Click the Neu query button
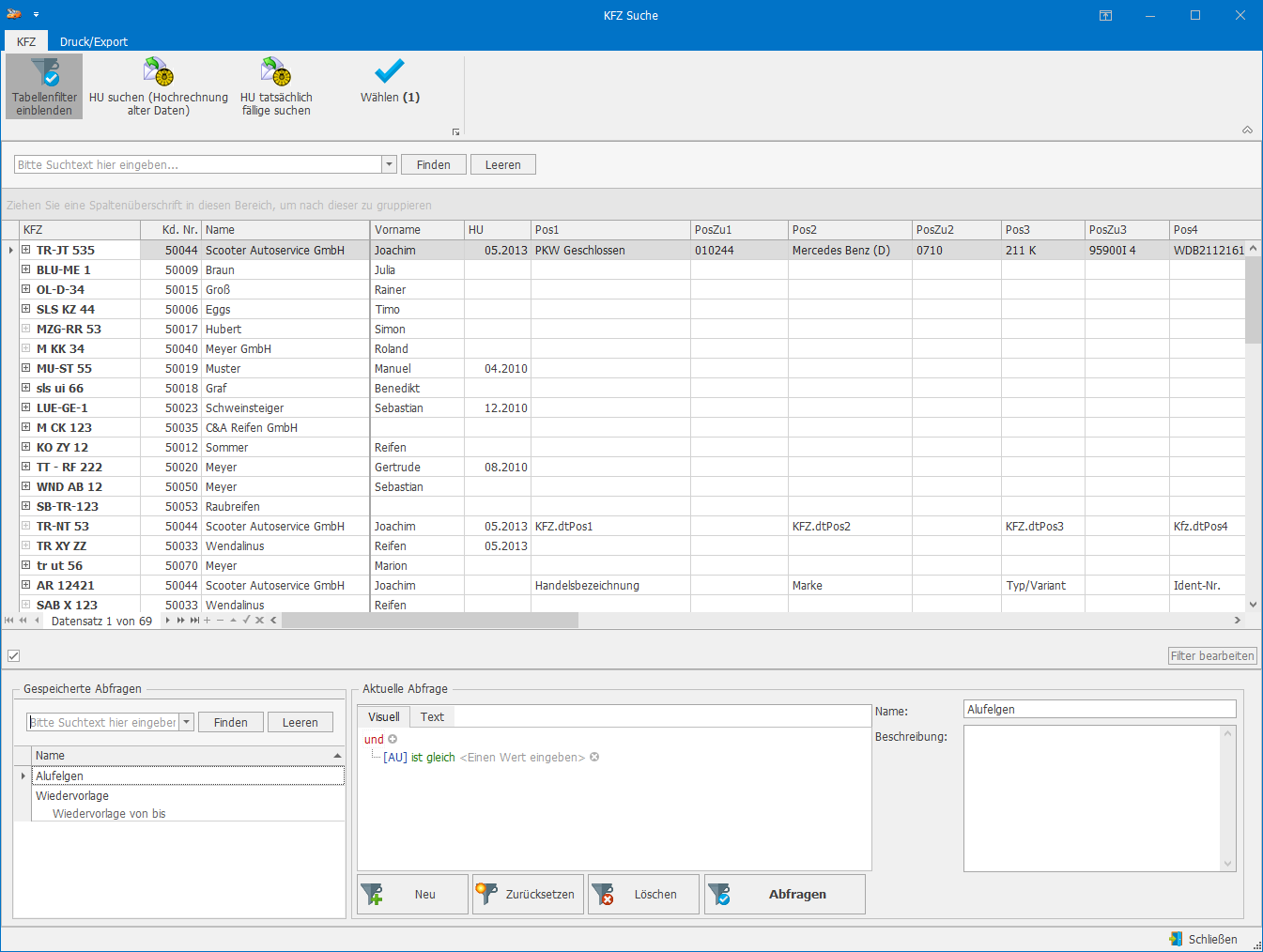The image size is (1263, 952). 412,894
